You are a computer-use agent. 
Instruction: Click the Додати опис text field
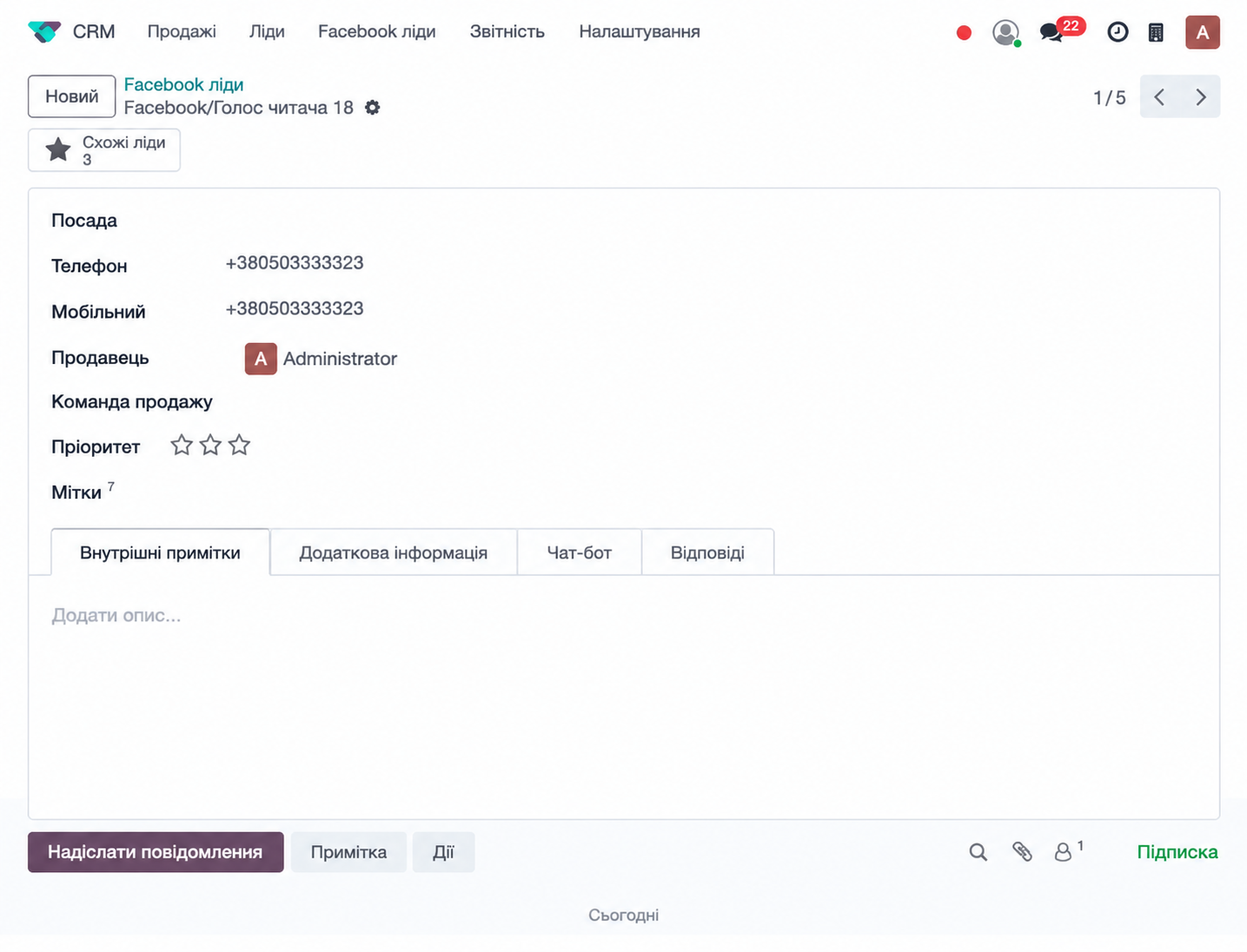pos(623,615)
